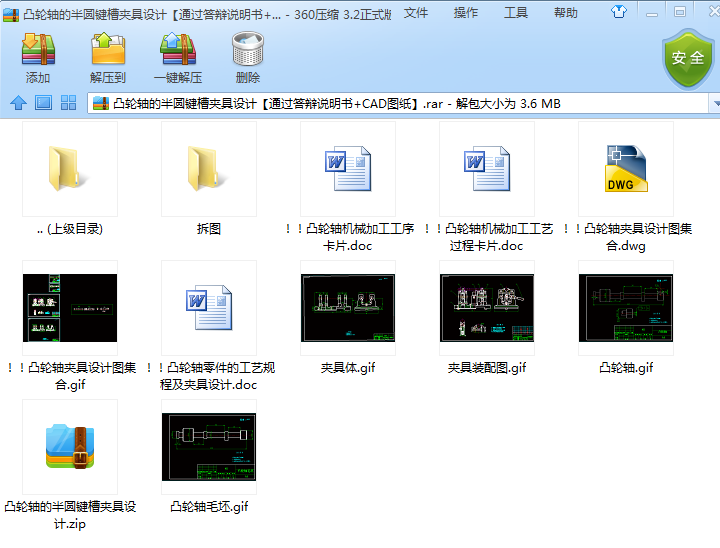Click the 360压缩 app icon in title bar

click(x=11, y=15)
